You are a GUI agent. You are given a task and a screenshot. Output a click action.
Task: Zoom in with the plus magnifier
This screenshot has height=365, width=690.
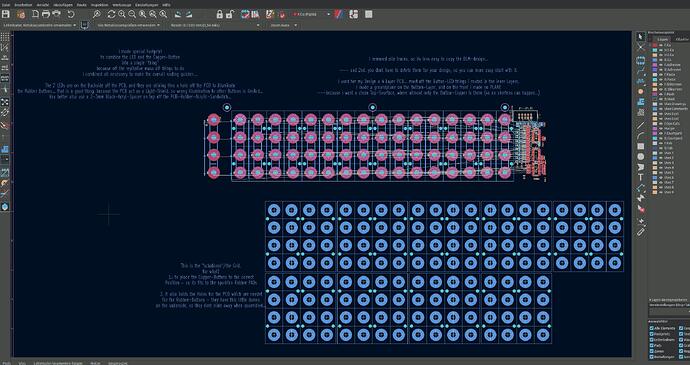tap(122, 15)
